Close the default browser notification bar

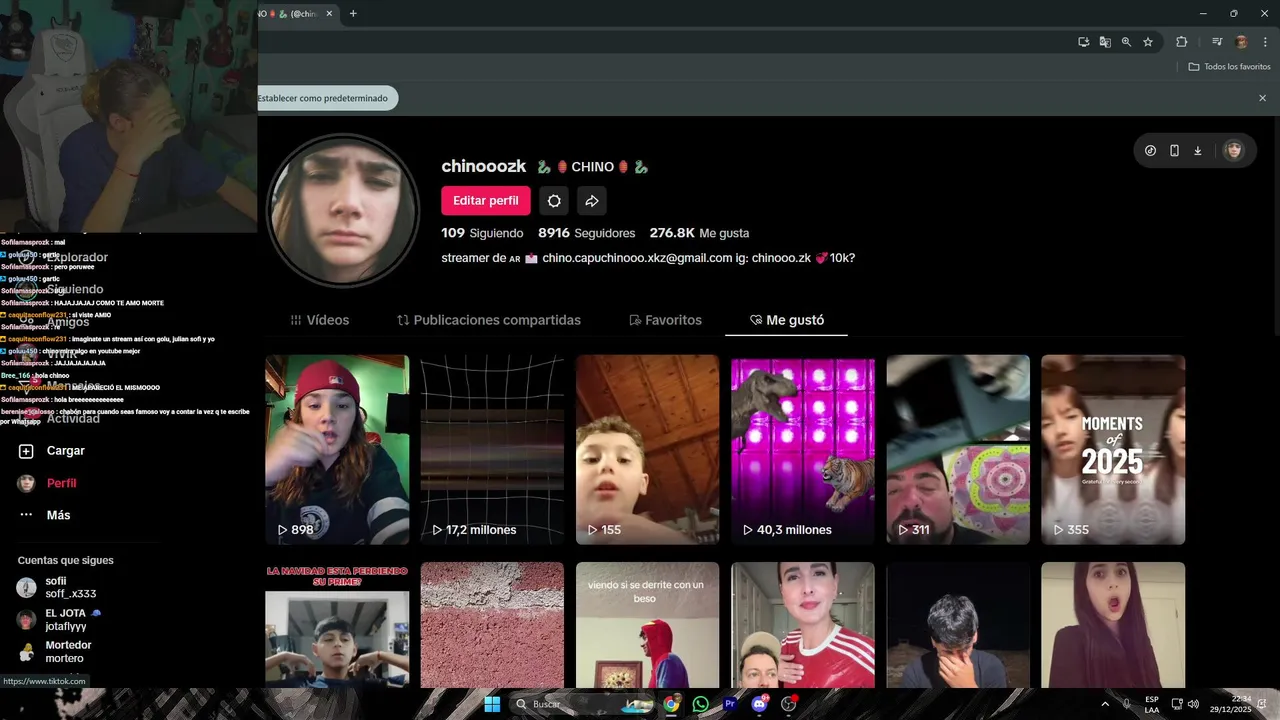(1262, 98)
